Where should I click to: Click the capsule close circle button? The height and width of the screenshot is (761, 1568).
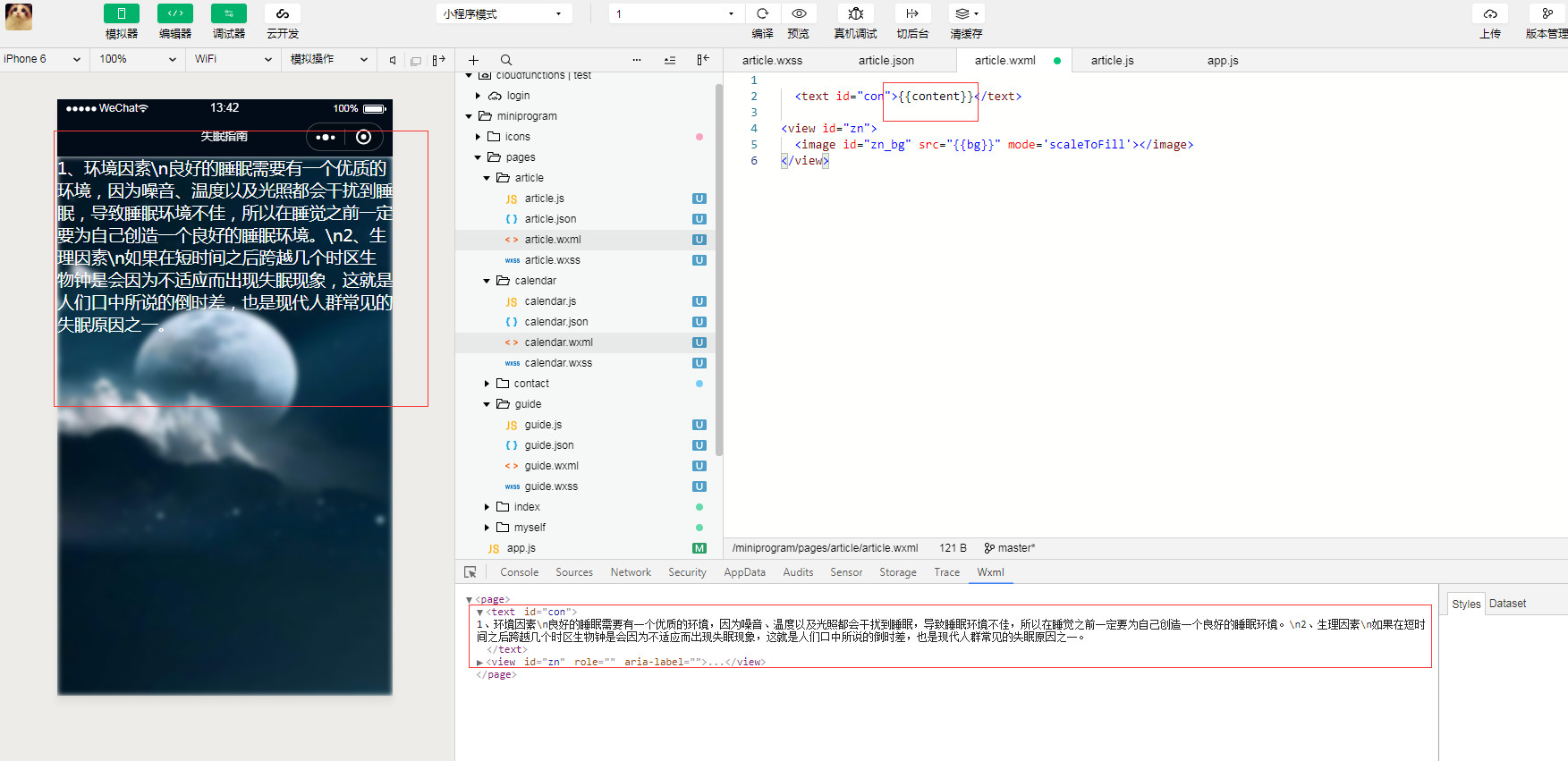(x=363, y=137)
